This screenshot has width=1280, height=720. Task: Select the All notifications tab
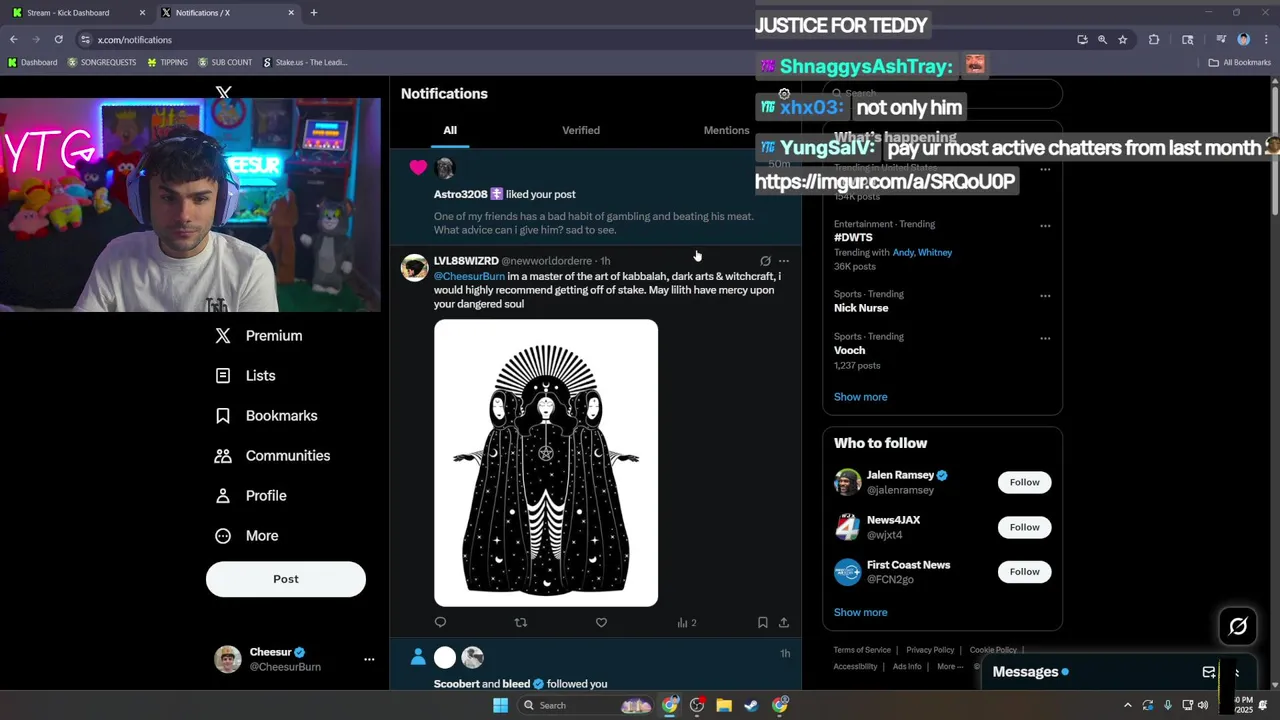pyautogui.click(x=450, y=130)
